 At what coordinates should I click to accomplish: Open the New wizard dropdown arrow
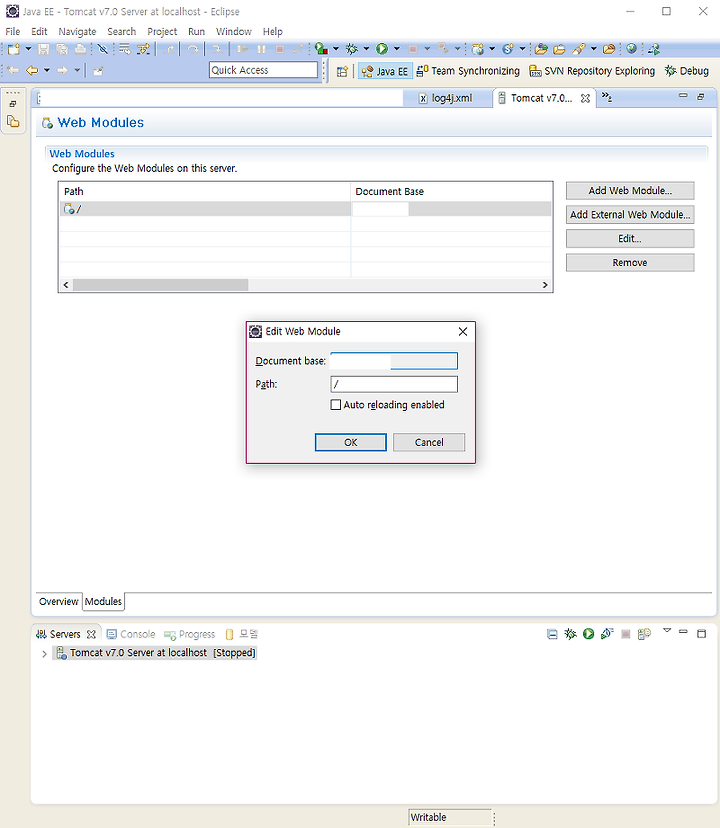[x=28, y=49]
